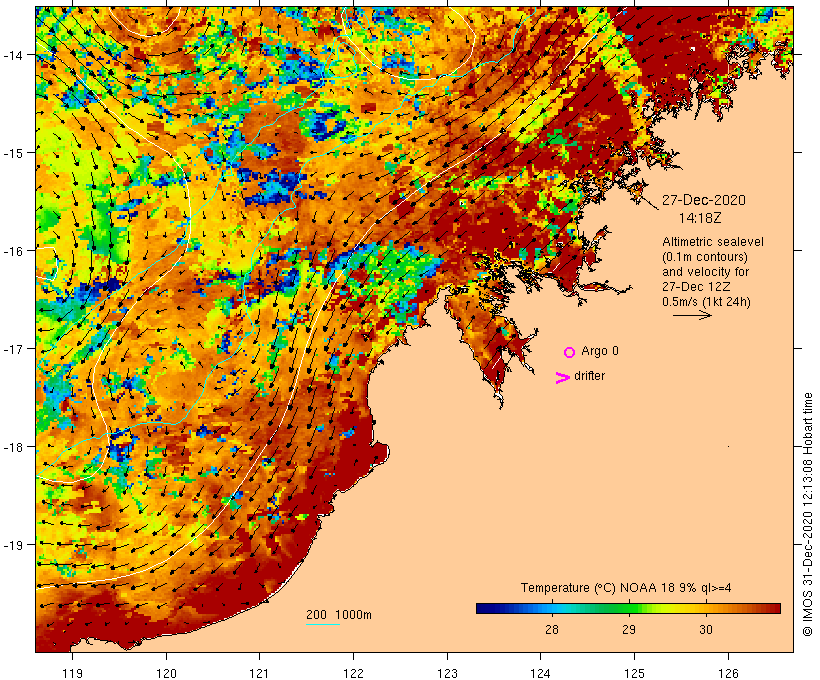820x680 pixels.
Task: Click the latitude label -18
Action: click(13, 447)
